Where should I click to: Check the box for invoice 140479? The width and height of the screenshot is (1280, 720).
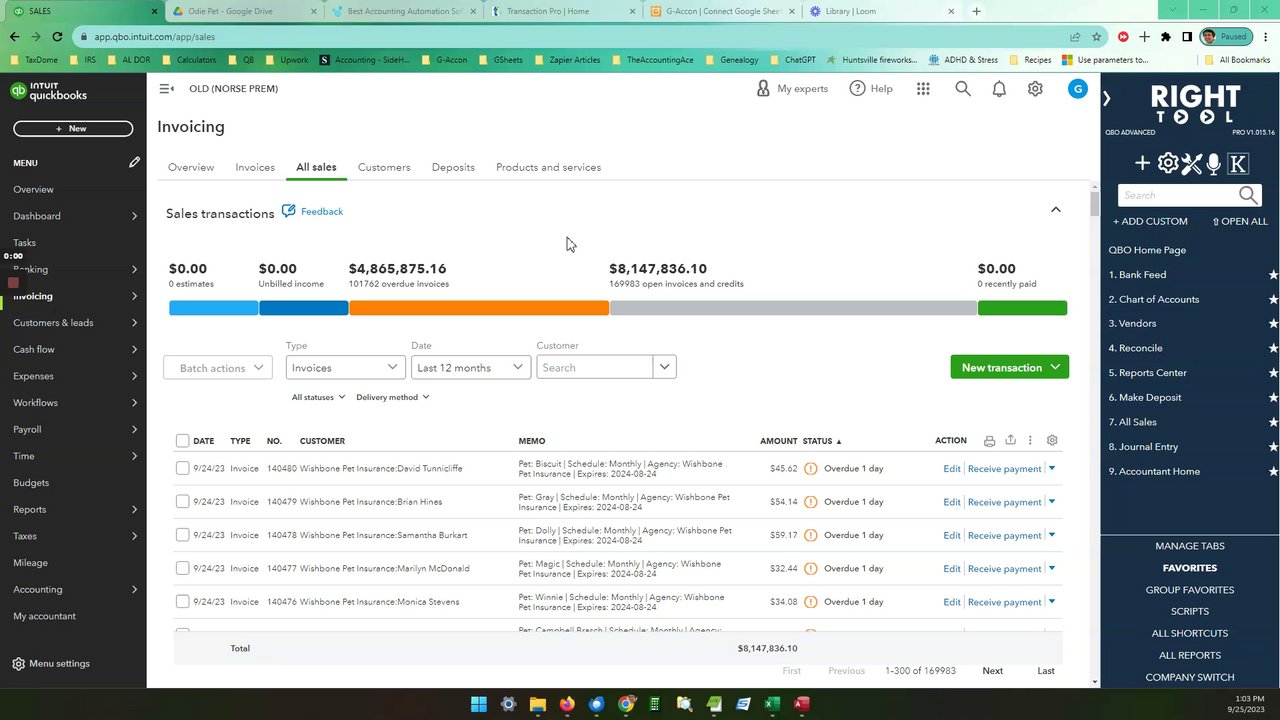coord(182,501)
